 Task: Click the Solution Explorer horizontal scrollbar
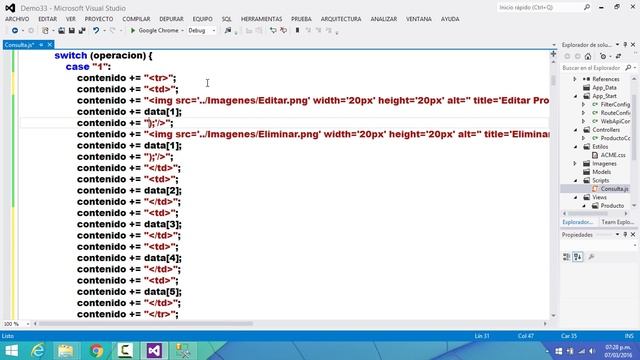(596, 213)
